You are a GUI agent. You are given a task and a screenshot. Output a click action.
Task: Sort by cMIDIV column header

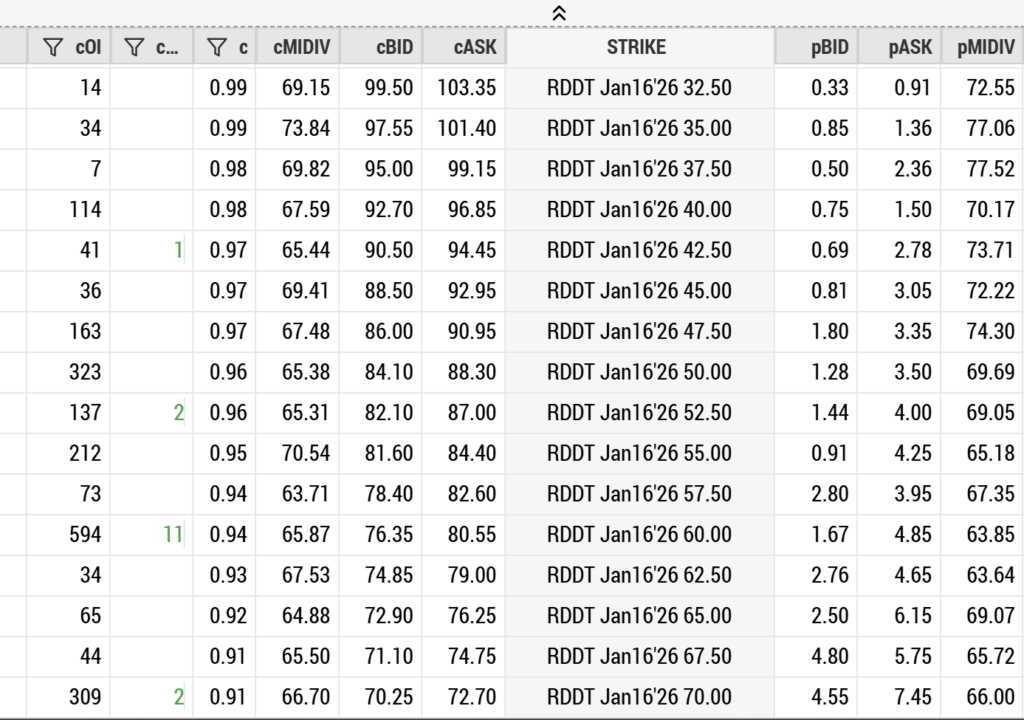coord(302,47)
